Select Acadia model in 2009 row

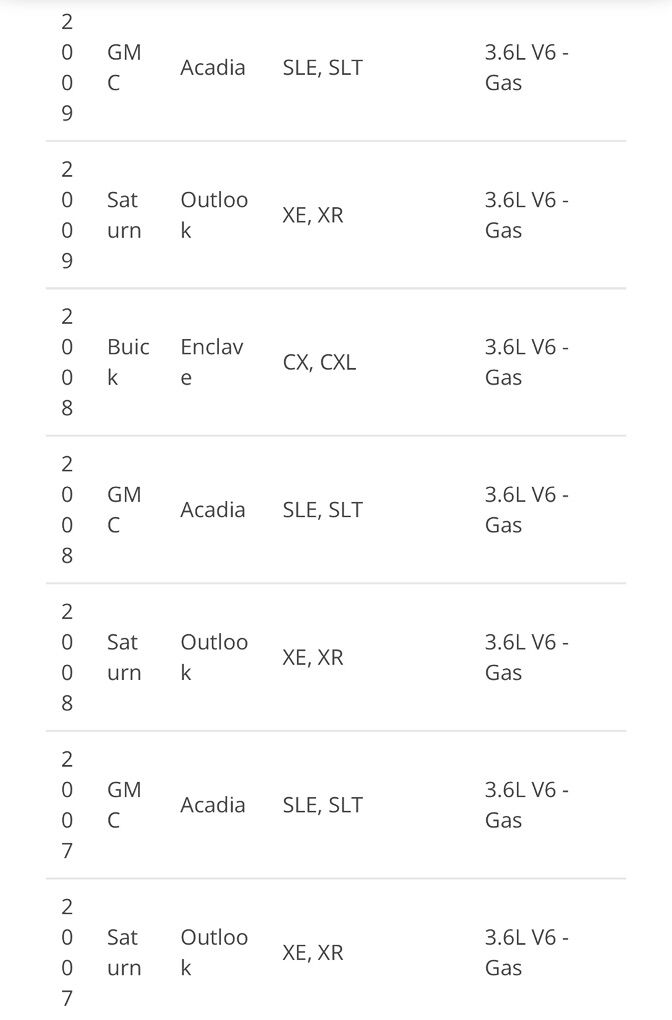(x=213, y=67)
